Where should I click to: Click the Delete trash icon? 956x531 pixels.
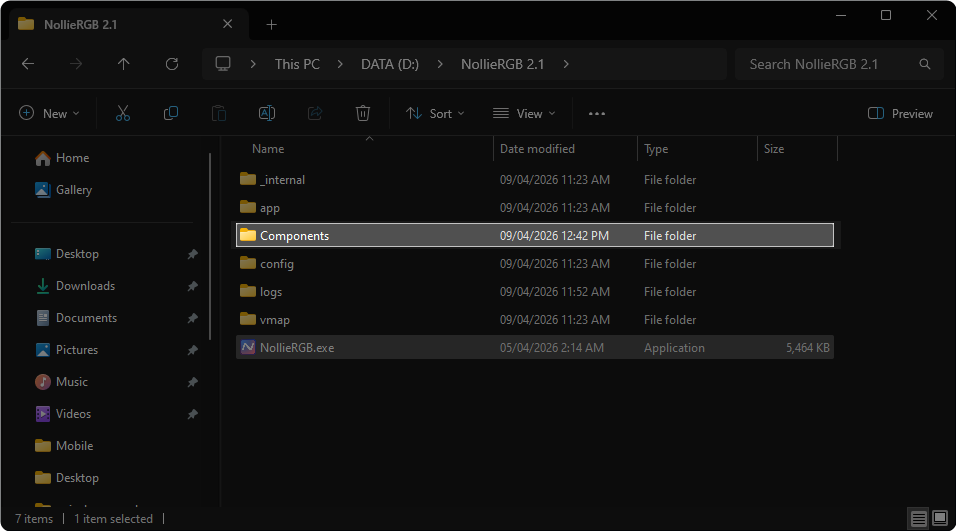(x=363, y=113)
